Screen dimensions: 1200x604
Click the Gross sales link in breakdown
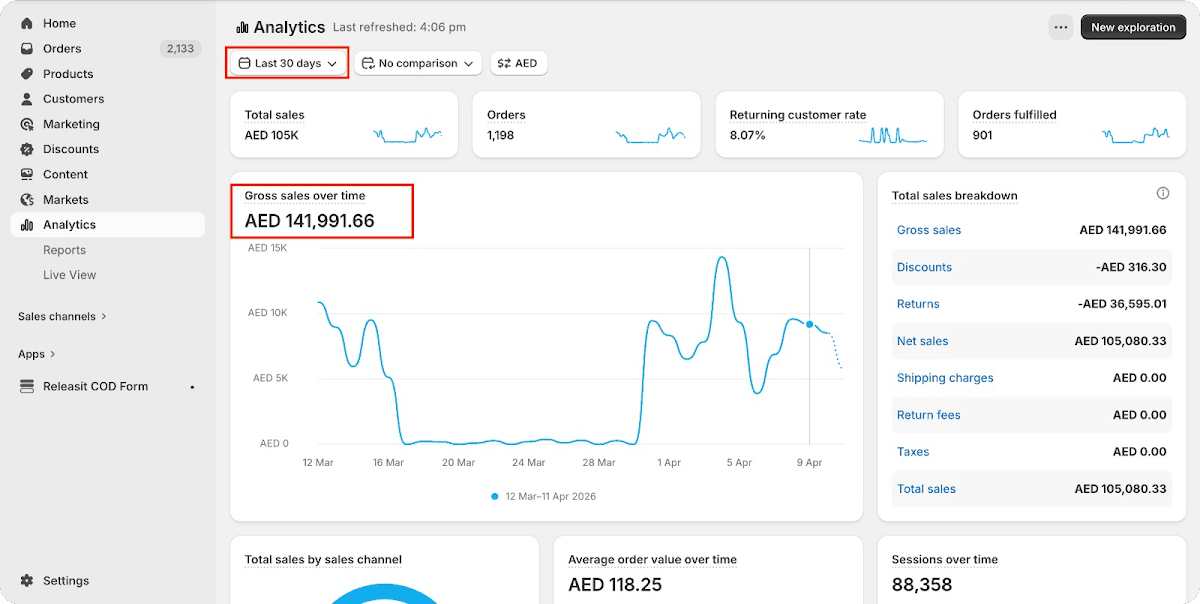[x=929, y=230]
